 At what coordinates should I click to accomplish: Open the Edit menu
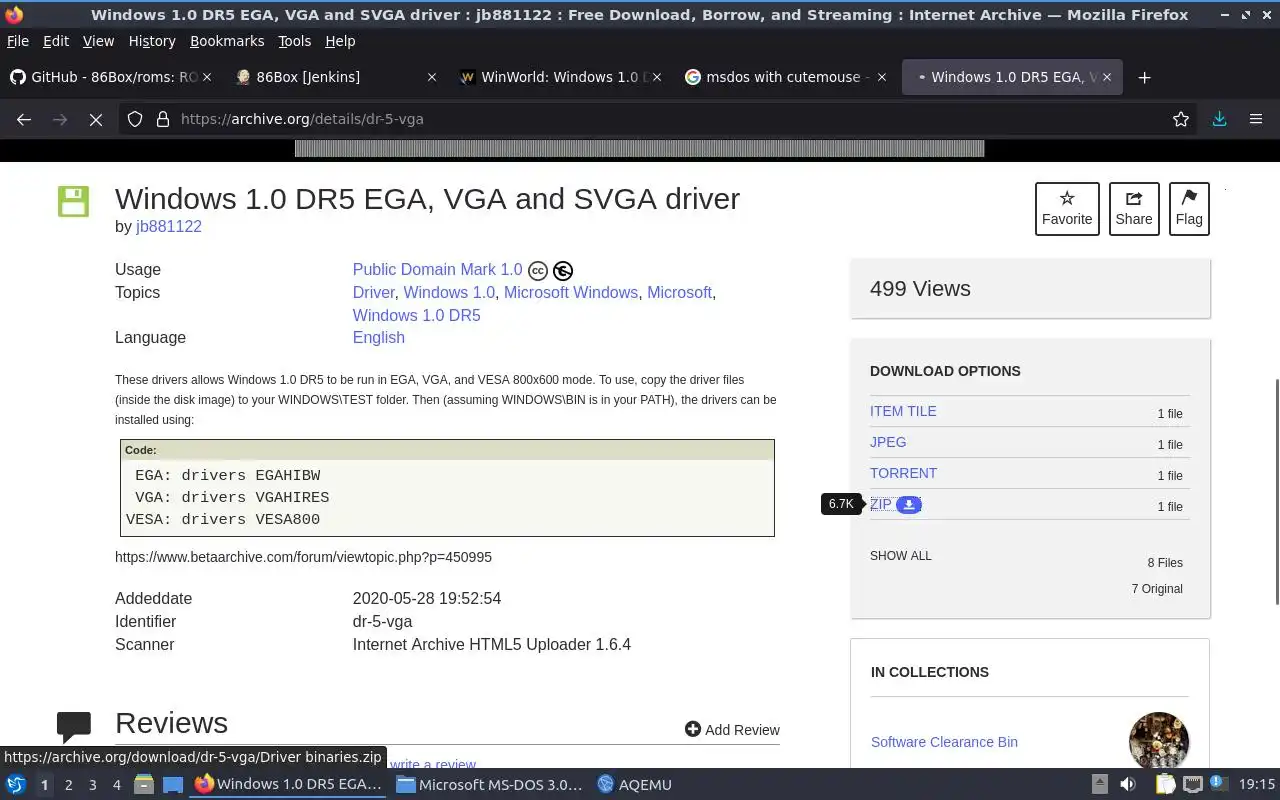(56, 41)
